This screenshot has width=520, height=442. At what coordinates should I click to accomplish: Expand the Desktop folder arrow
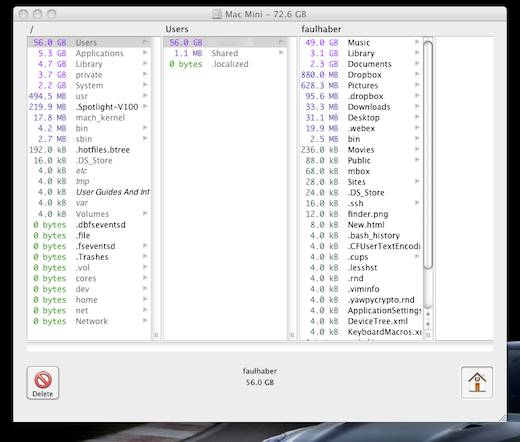(417, 117)
